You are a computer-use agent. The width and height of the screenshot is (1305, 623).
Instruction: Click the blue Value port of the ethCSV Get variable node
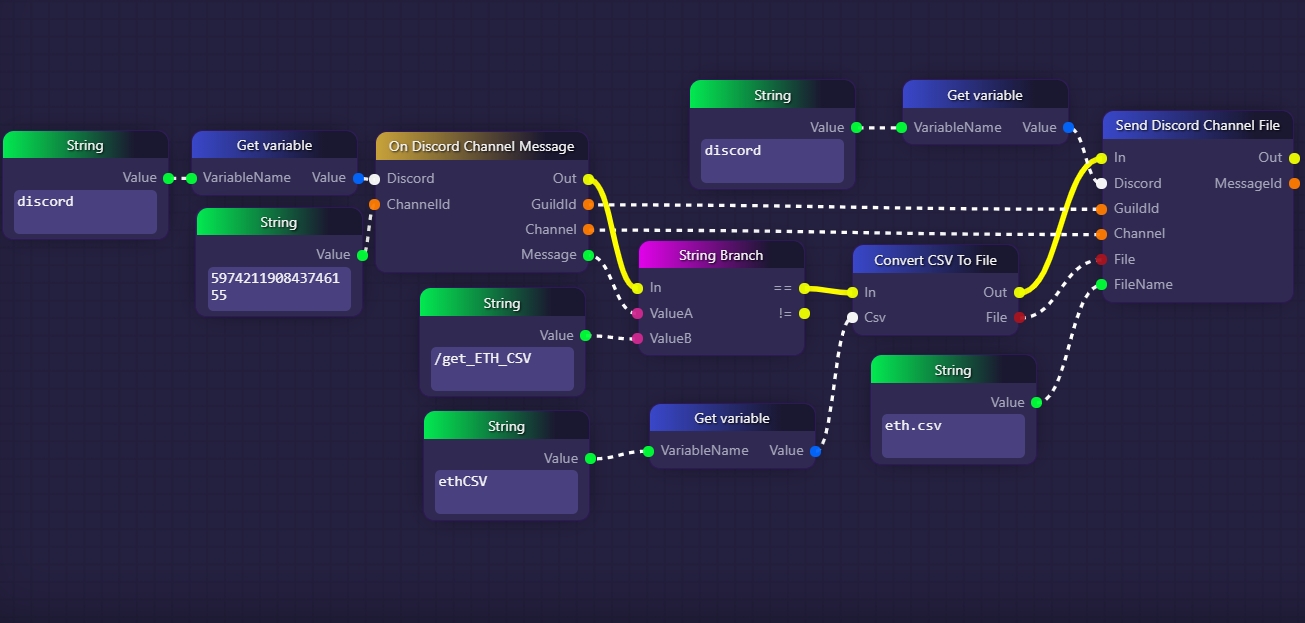click(x=815, y=451)
